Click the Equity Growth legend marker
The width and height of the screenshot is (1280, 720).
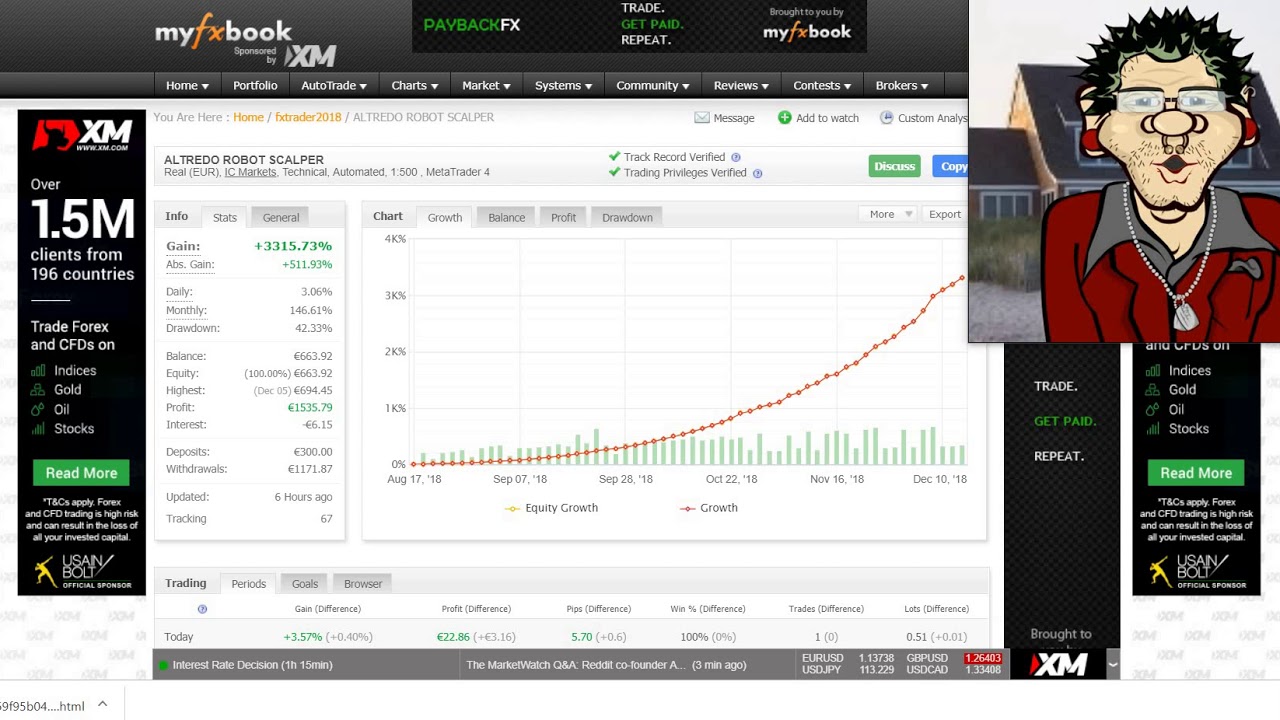point(513,508)
